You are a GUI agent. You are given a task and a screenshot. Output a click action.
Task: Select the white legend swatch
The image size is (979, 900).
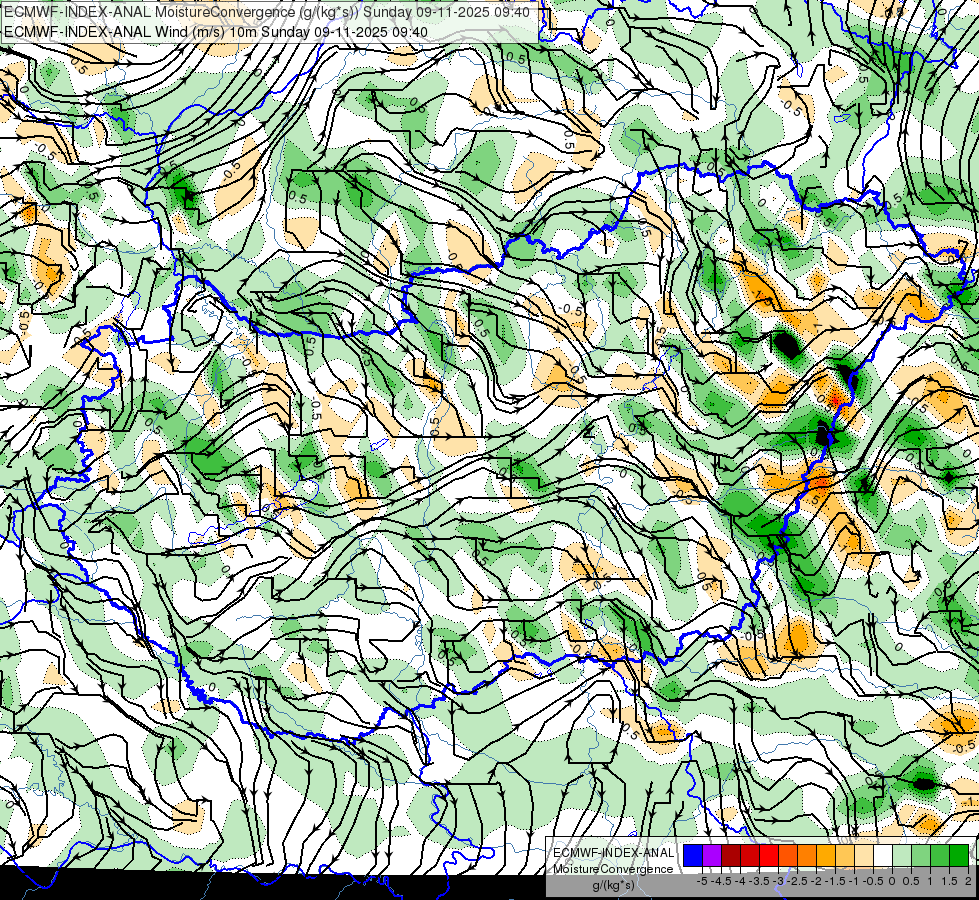[883, 855]
